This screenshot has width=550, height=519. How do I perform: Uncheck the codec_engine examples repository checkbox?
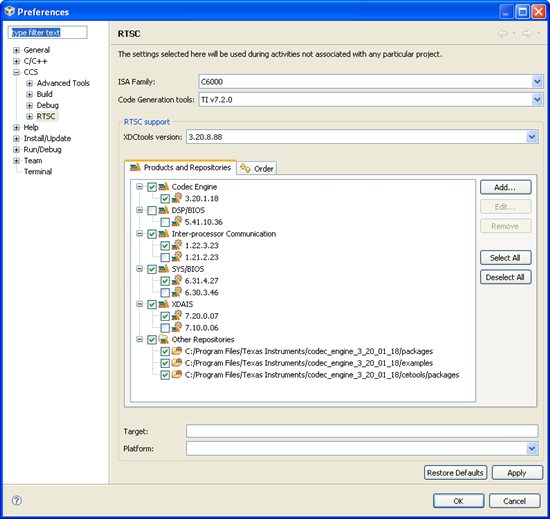point(165,363)
